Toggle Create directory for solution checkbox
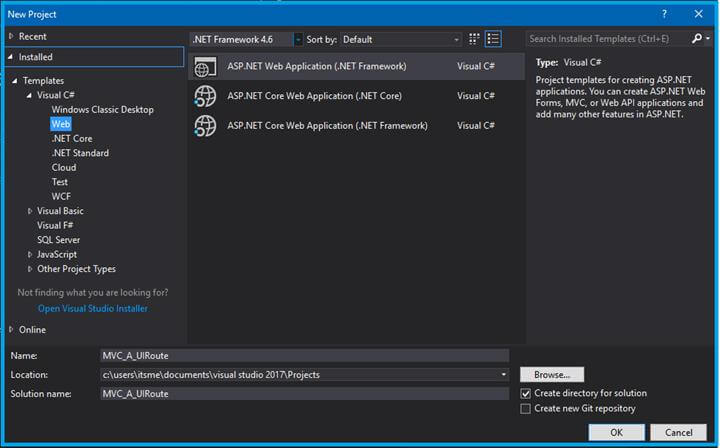The width and height of the screenshot is (720, 448). pyautogui.click(x=526, y=393)
